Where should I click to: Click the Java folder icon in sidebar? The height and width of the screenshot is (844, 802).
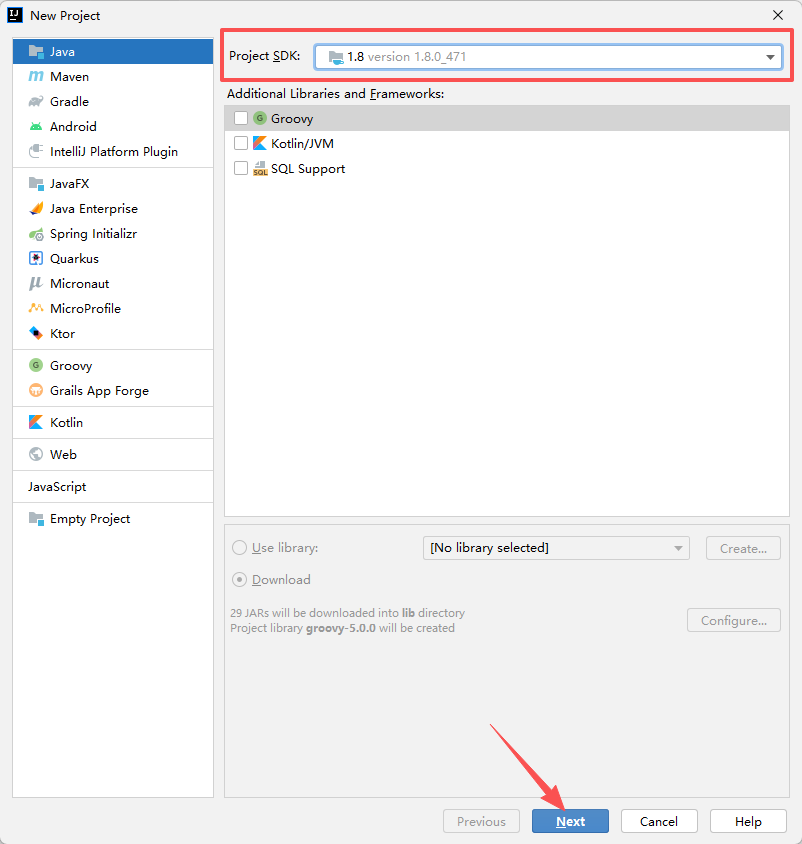pos(36,52)
